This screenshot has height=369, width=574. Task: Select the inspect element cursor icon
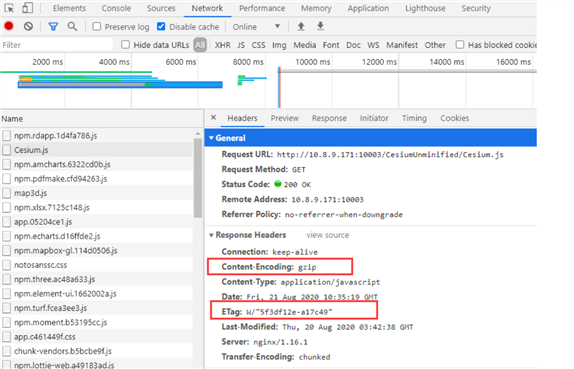point(9,8)
